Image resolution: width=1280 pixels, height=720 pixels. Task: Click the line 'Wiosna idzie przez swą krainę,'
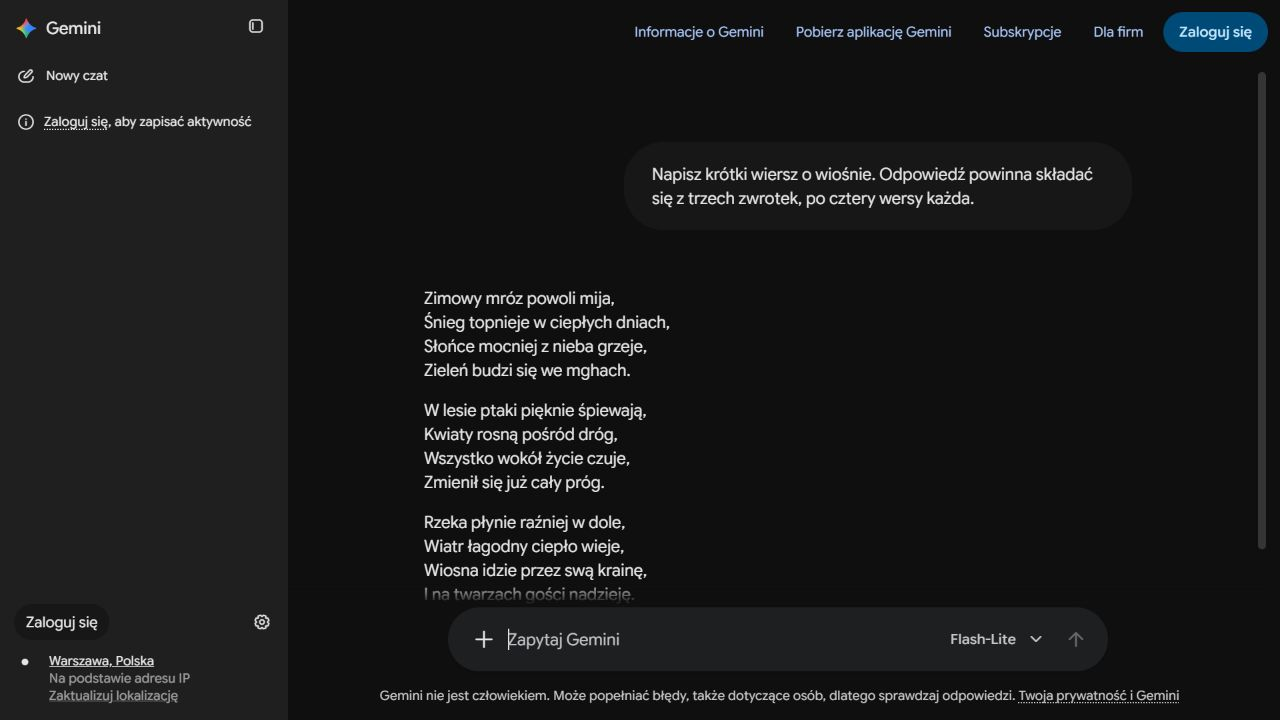pos(535,570)
